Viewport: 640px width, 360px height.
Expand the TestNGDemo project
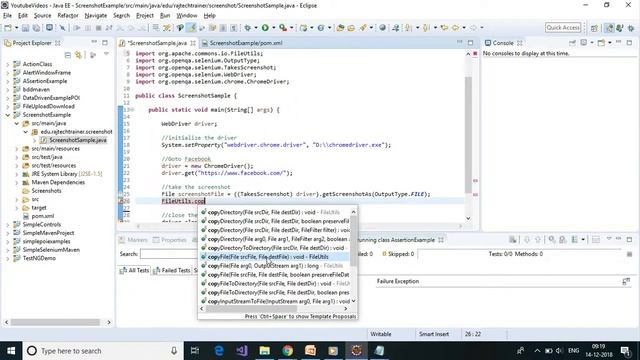[7, 258]
